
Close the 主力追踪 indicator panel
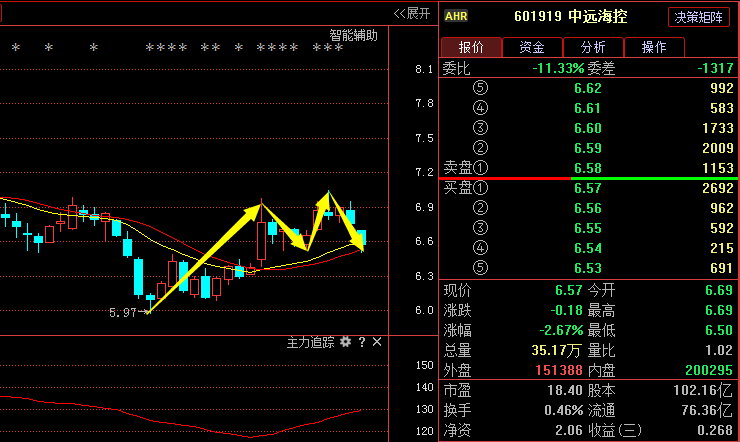click(x=377, y=342)
